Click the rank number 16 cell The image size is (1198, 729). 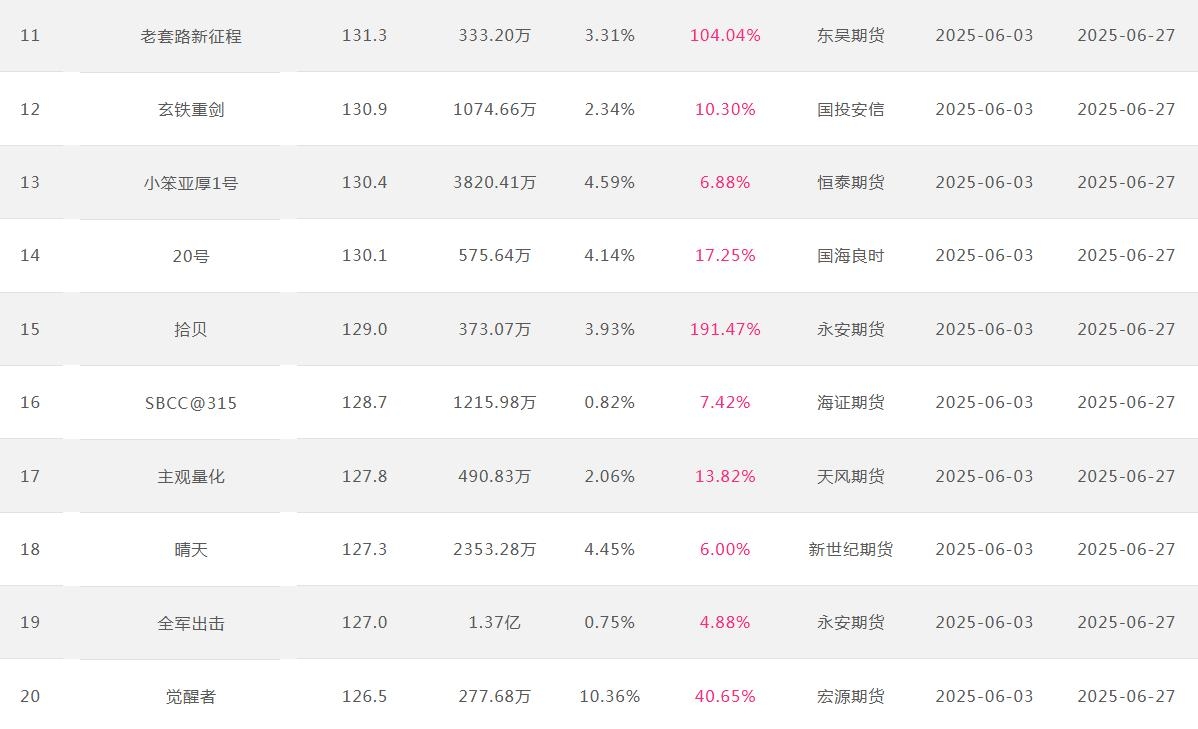30,402
